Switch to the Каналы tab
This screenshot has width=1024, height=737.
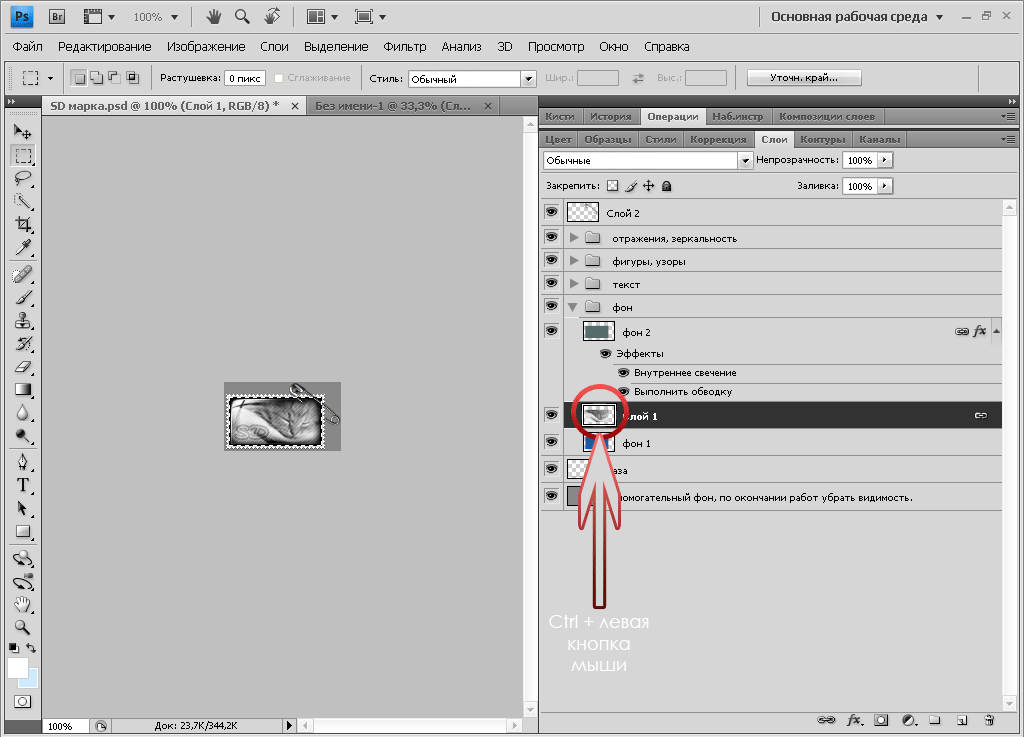[880, 139]
